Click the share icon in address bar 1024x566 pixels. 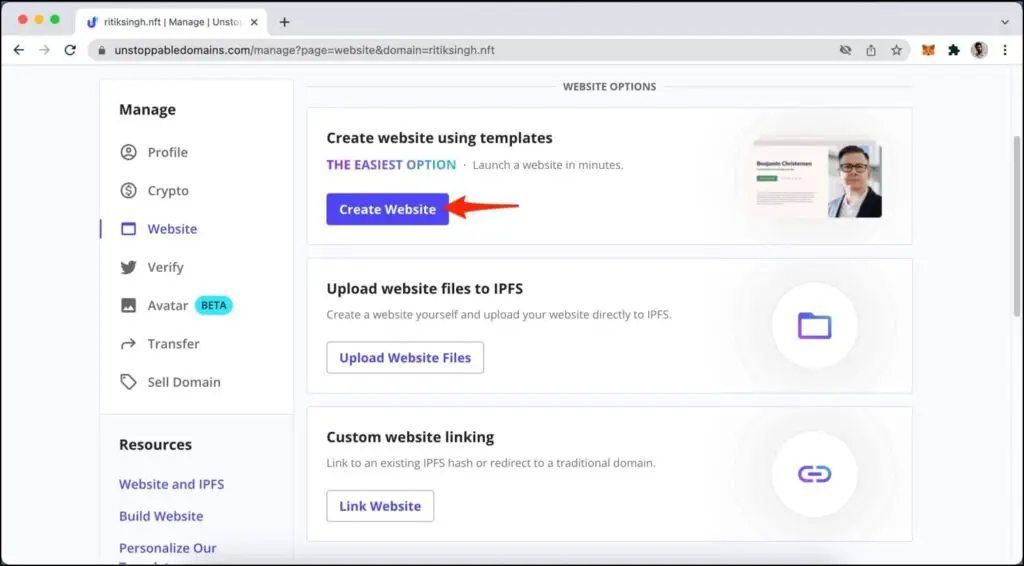pyautogui.click(x=871, y=50)
